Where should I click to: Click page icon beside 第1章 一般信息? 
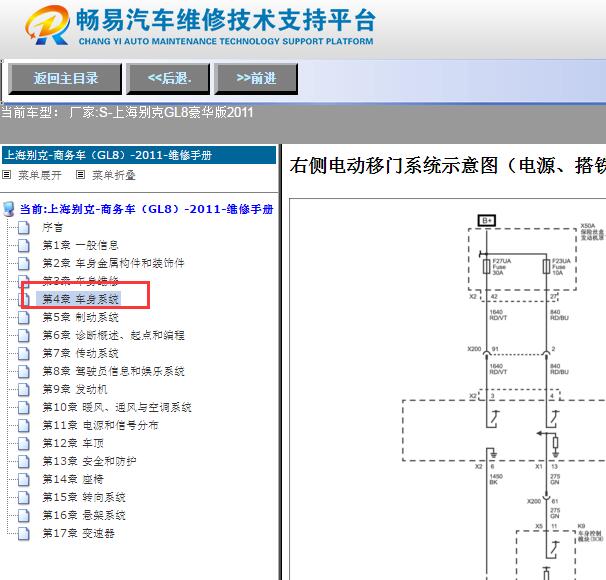tap(24, 245)
